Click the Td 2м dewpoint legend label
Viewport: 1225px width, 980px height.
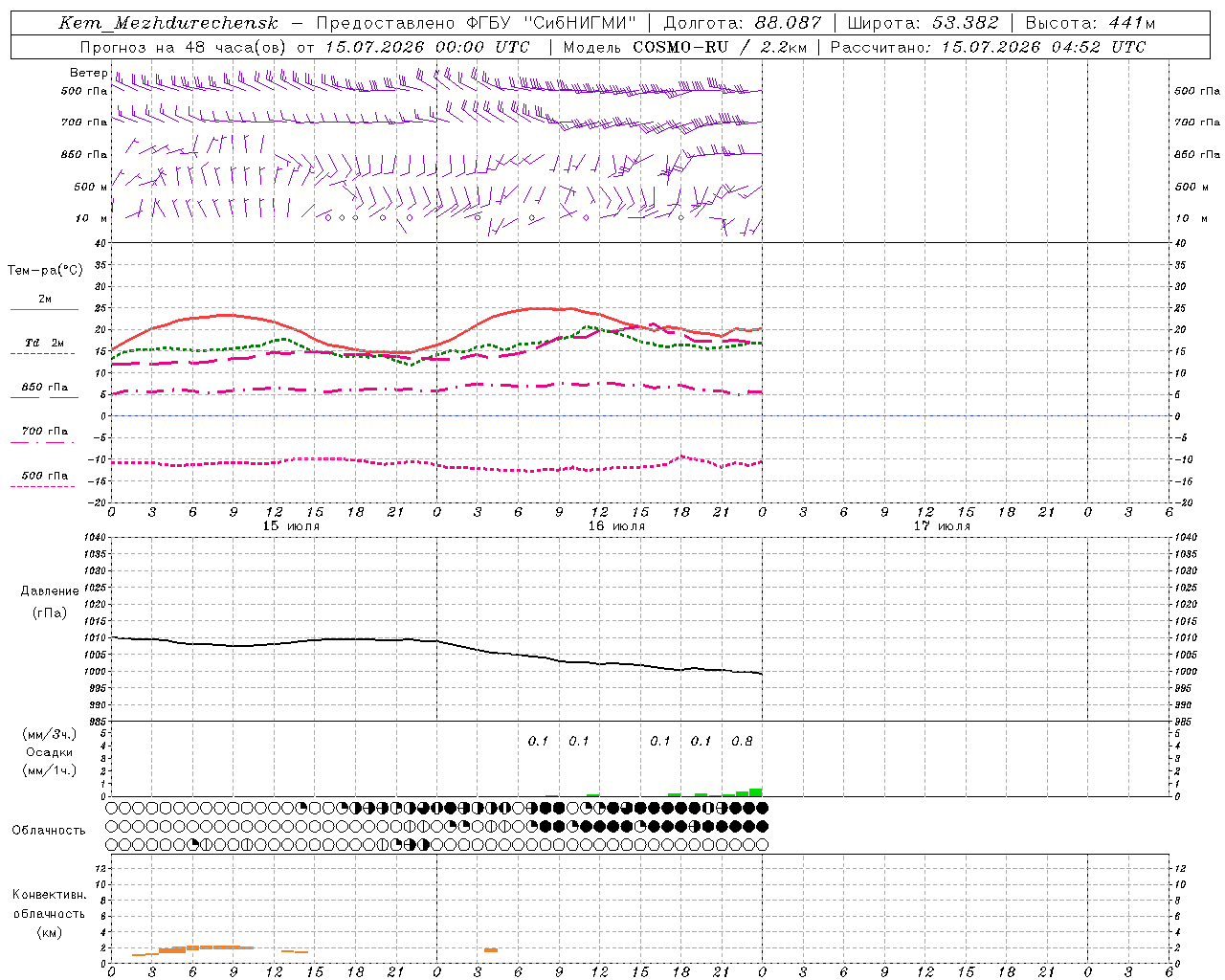(x=44, y=343)
